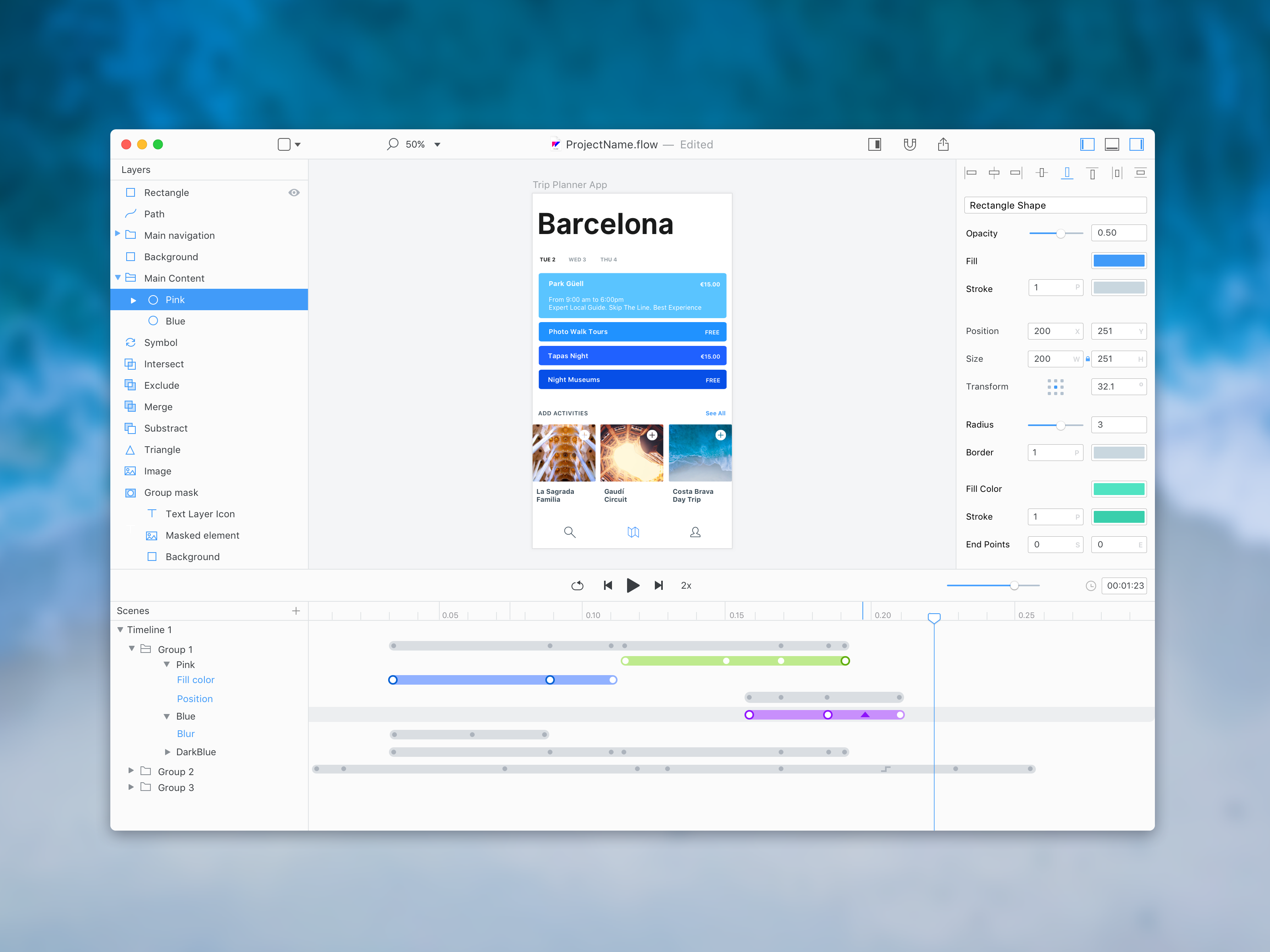Toggle the bottom timeline panel
The image size is (1270, 952).
click(1112, 145)
